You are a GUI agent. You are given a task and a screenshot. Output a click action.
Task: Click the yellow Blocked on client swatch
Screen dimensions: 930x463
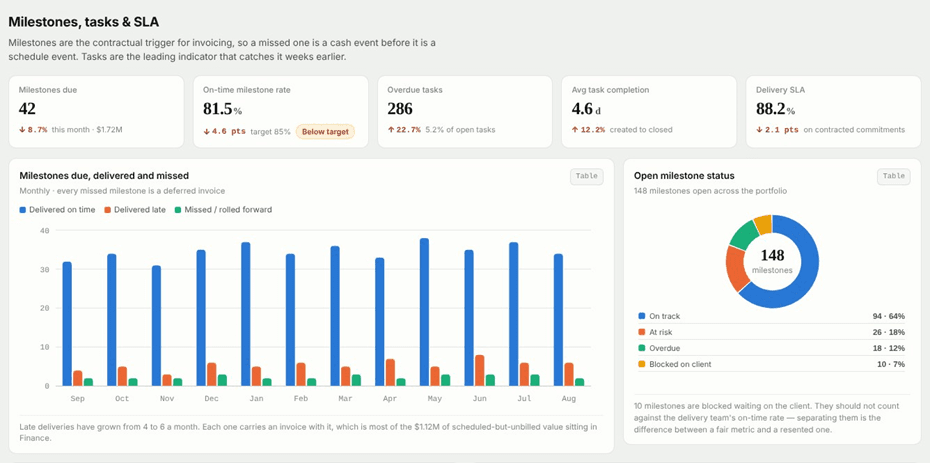click(x=641, y=365)
